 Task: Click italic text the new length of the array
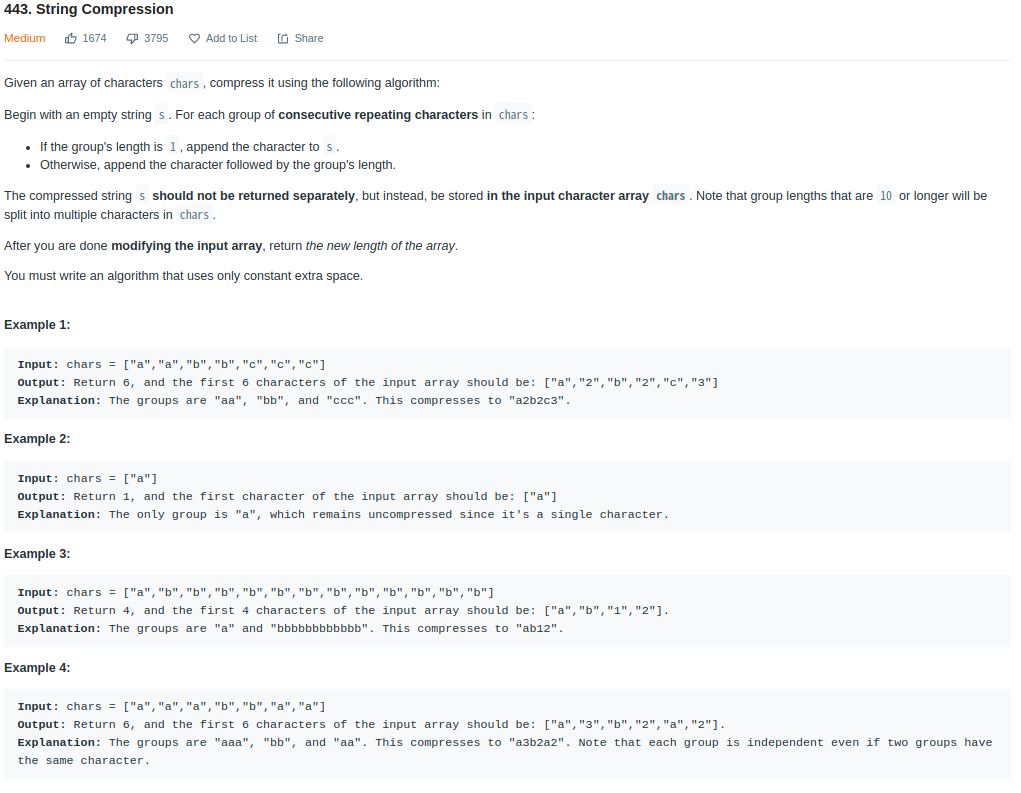pyautogui.click(x=380, y=246)
